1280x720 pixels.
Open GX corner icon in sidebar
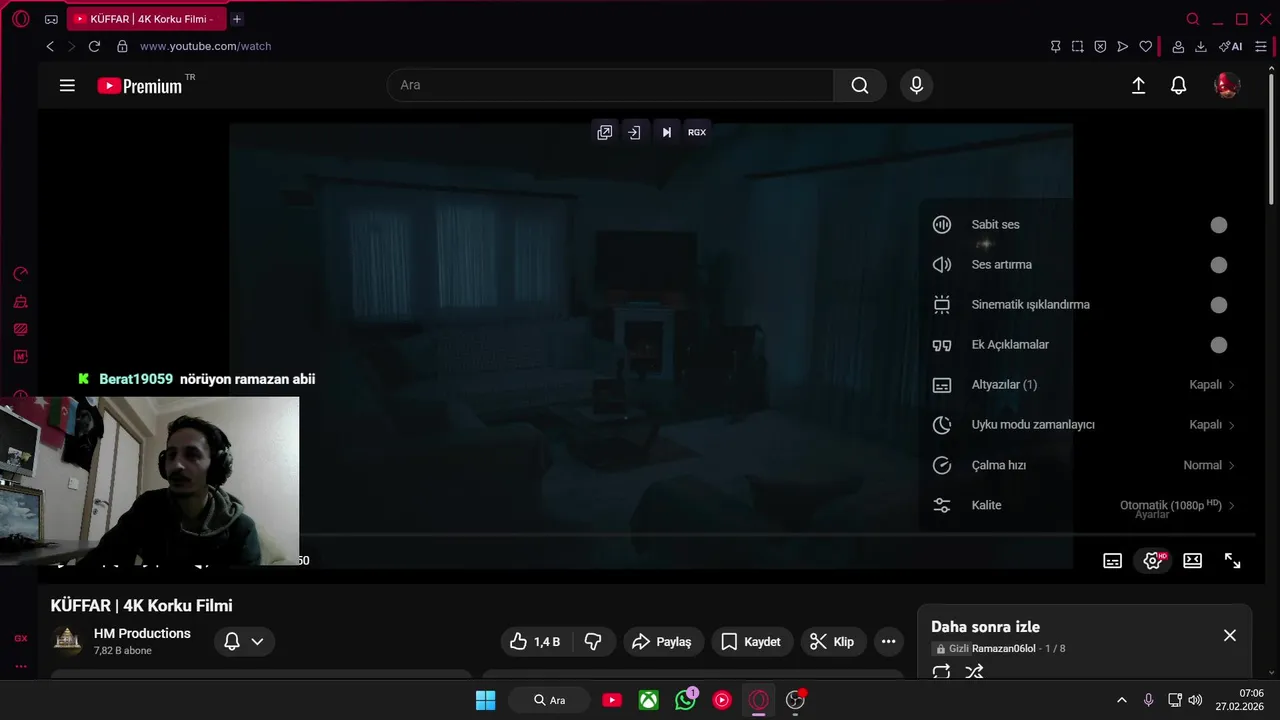click(21, 638)
